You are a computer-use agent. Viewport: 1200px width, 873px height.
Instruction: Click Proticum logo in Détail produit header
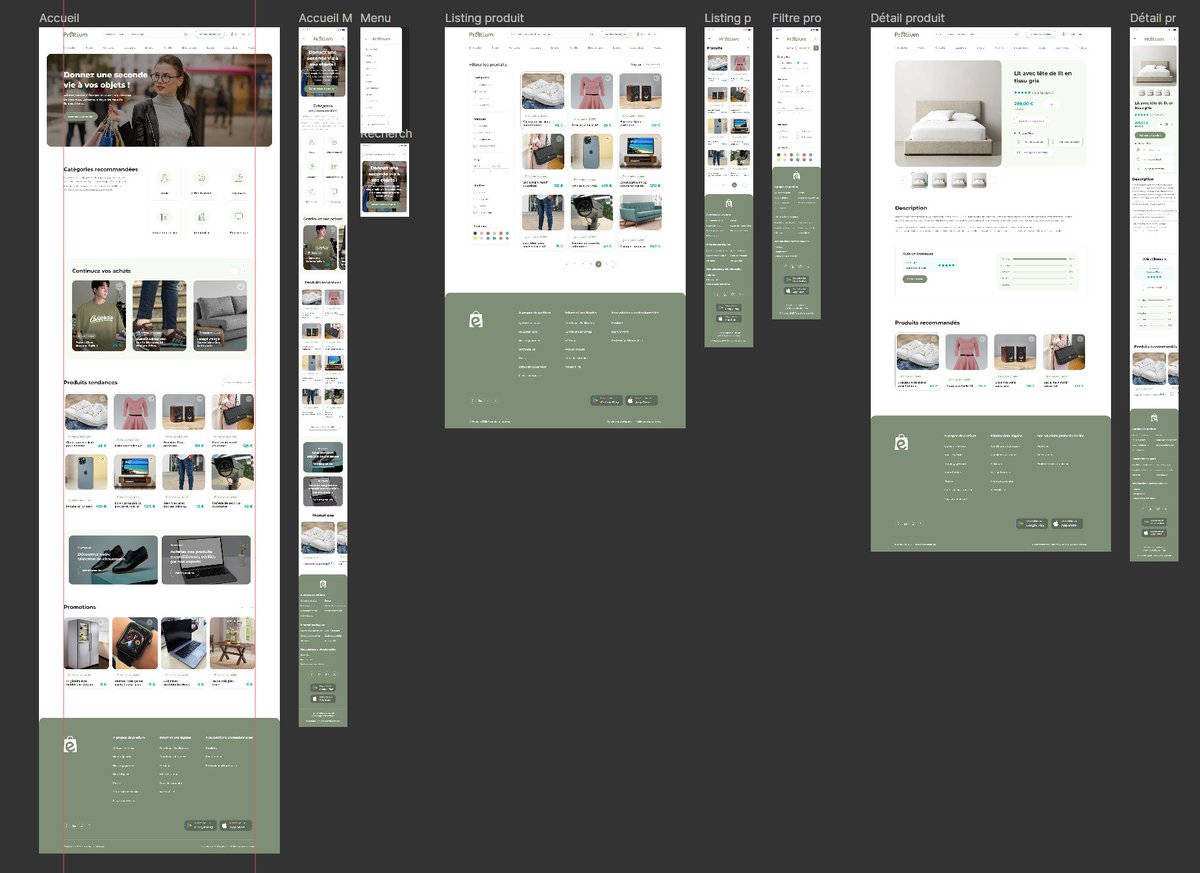(906, 35)
